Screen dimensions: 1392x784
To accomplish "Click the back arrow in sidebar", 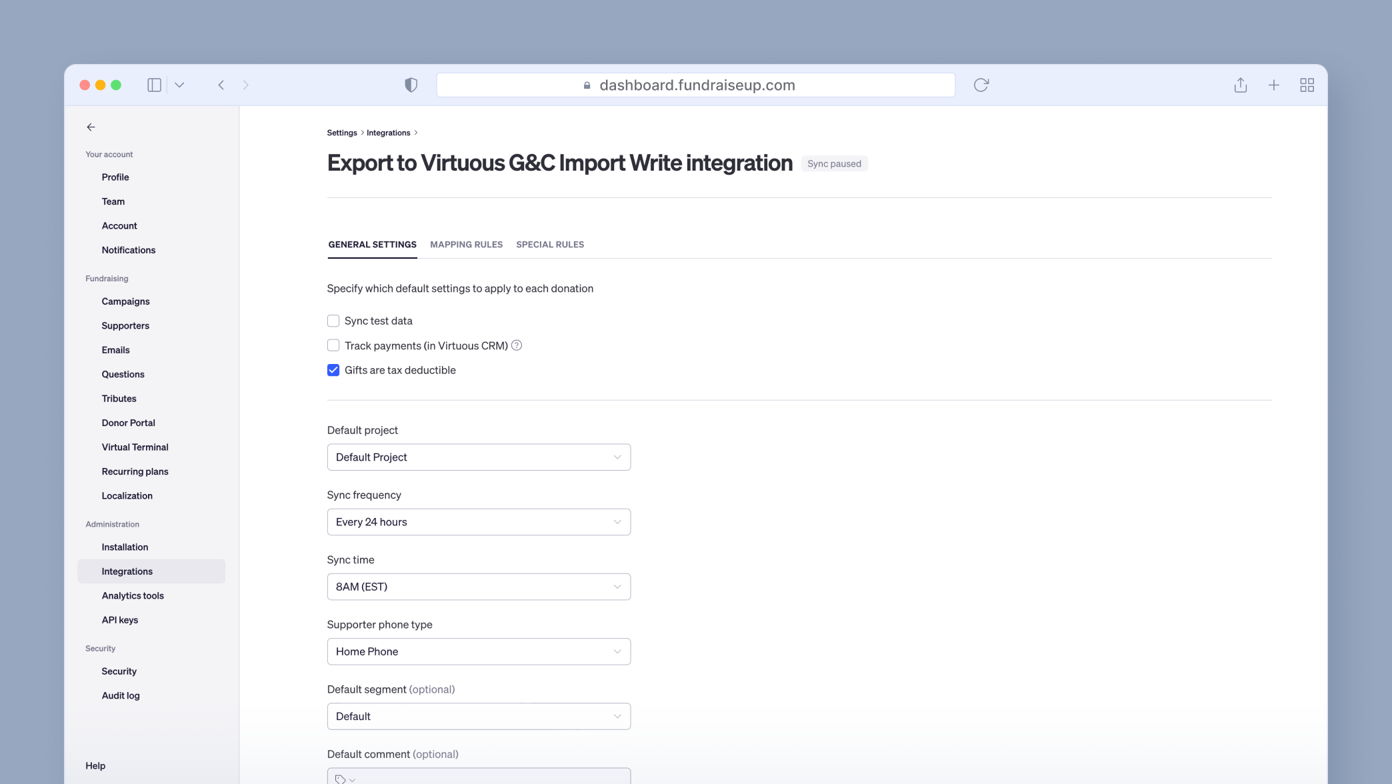I will point(91,127).
